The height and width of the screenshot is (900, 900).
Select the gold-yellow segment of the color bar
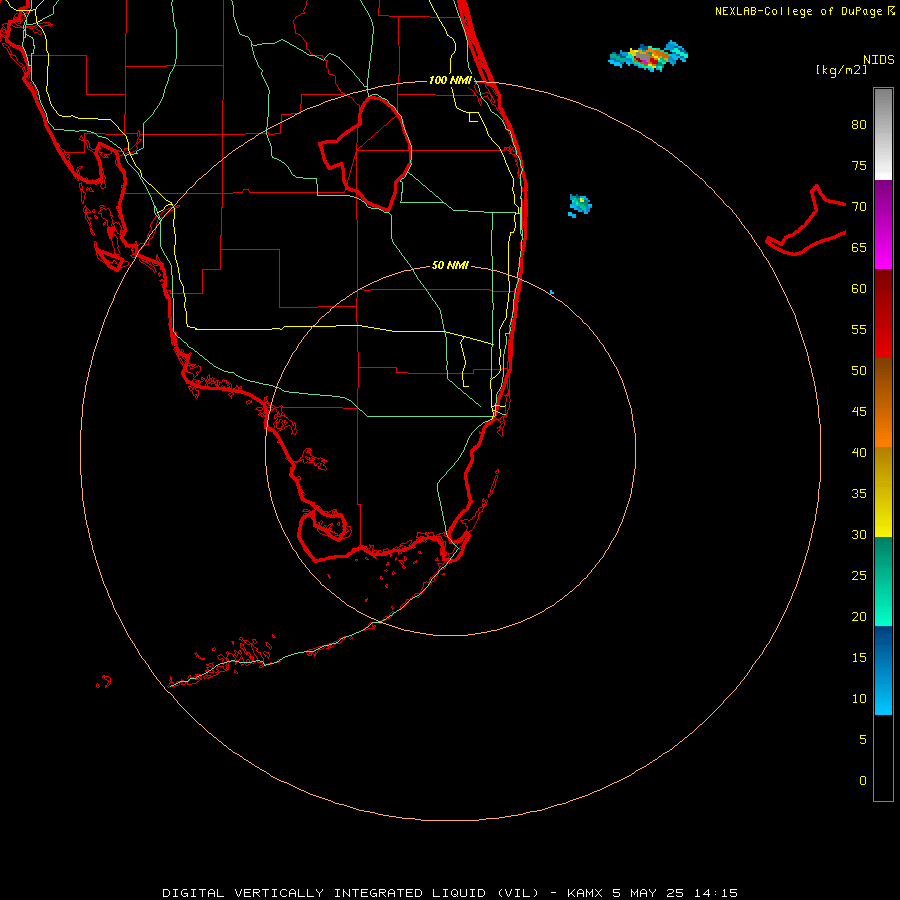(883, 492)
